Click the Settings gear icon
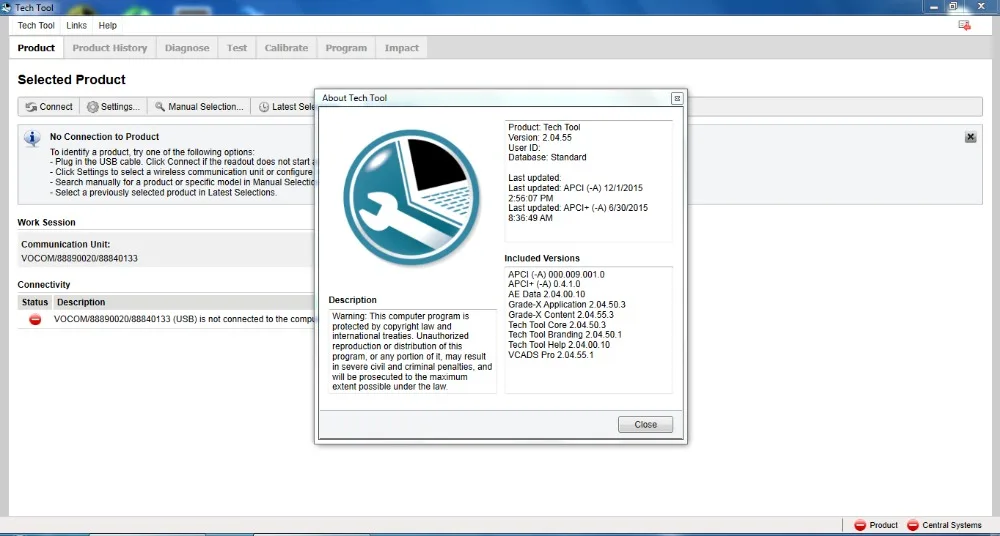1000x536 pixels. [92, 107]
